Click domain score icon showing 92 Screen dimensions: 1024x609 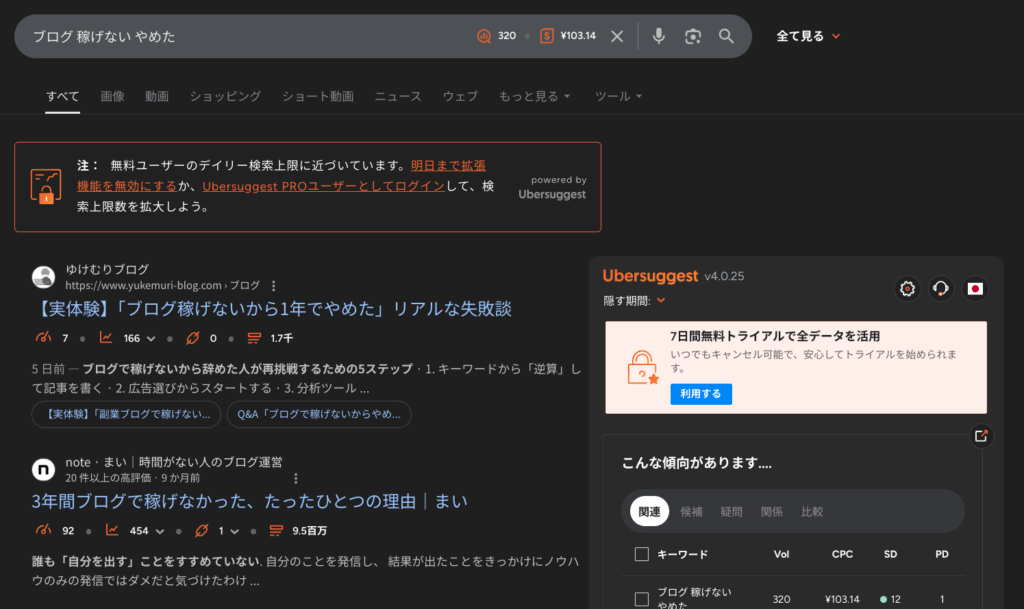pos(44,530)
